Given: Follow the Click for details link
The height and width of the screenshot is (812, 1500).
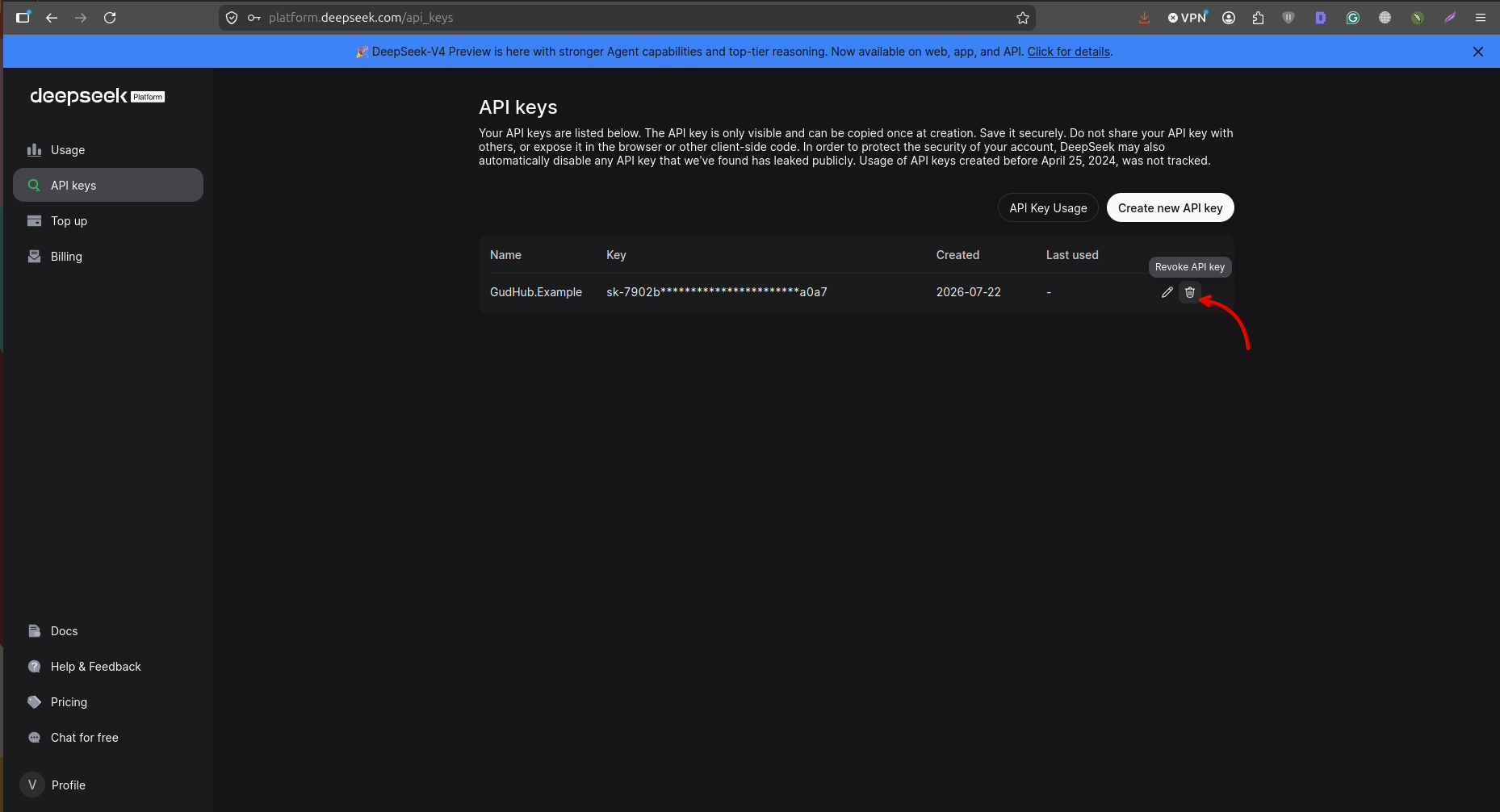Looking at the screenshot, I should point(1068,52).
